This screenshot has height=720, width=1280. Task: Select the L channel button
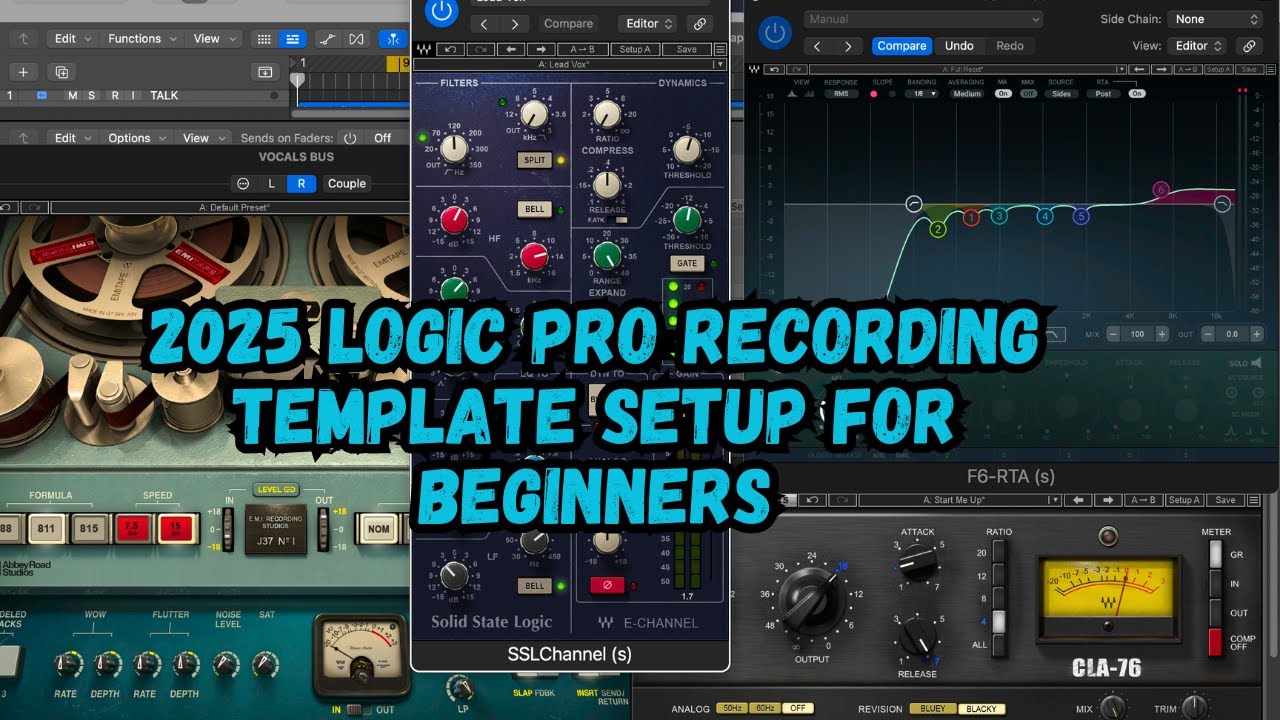(x=271, y=184)
